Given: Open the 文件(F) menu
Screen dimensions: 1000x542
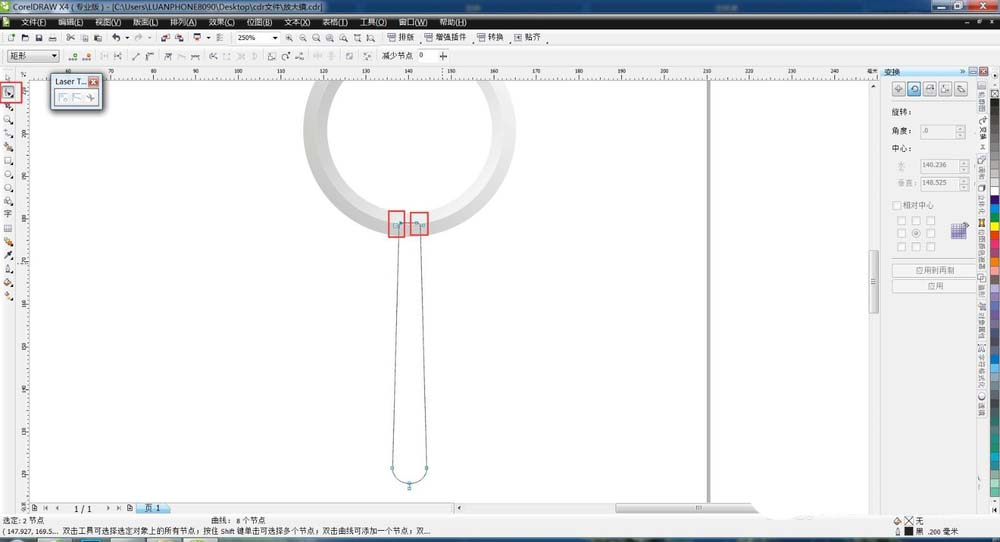Looking at the screenshot, I should pyautogui.click(x=33, y=22).
